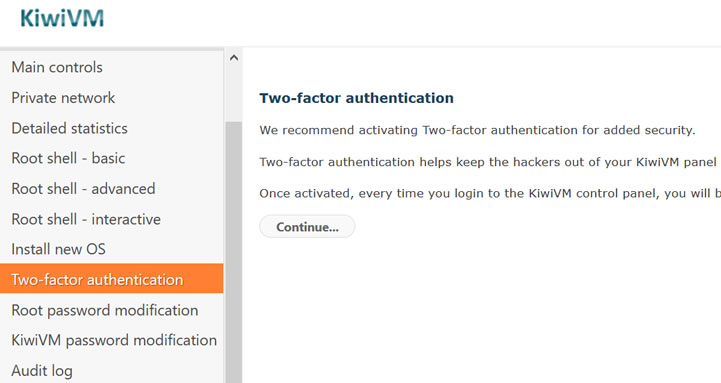This screenshot has width=721, height=383.
Task: Go to the Private network page
Action: [112, 97]
